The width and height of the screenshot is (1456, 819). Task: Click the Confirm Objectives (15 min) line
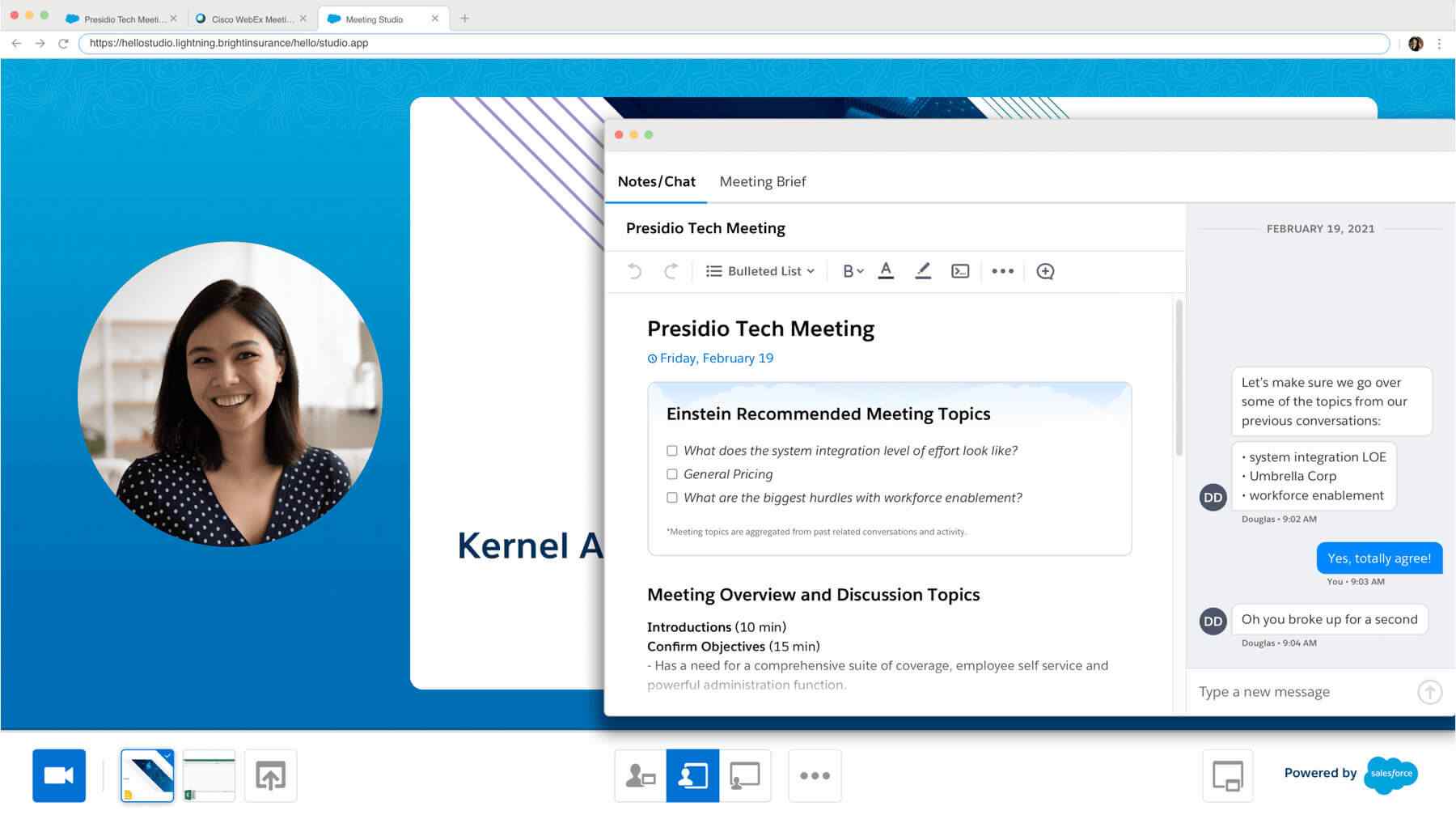click(x=734, y=647)
